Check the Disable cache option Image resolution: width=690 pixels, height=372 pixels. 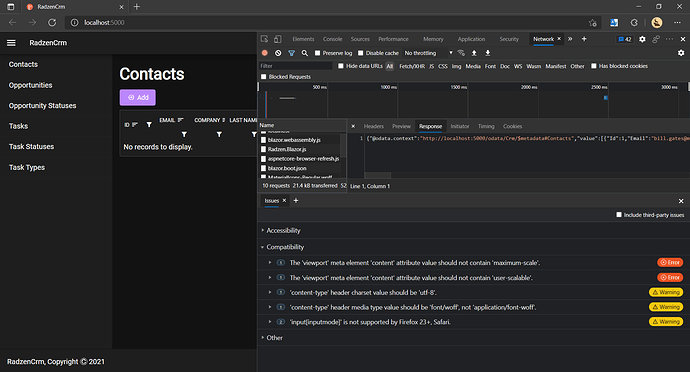point(360,53)
